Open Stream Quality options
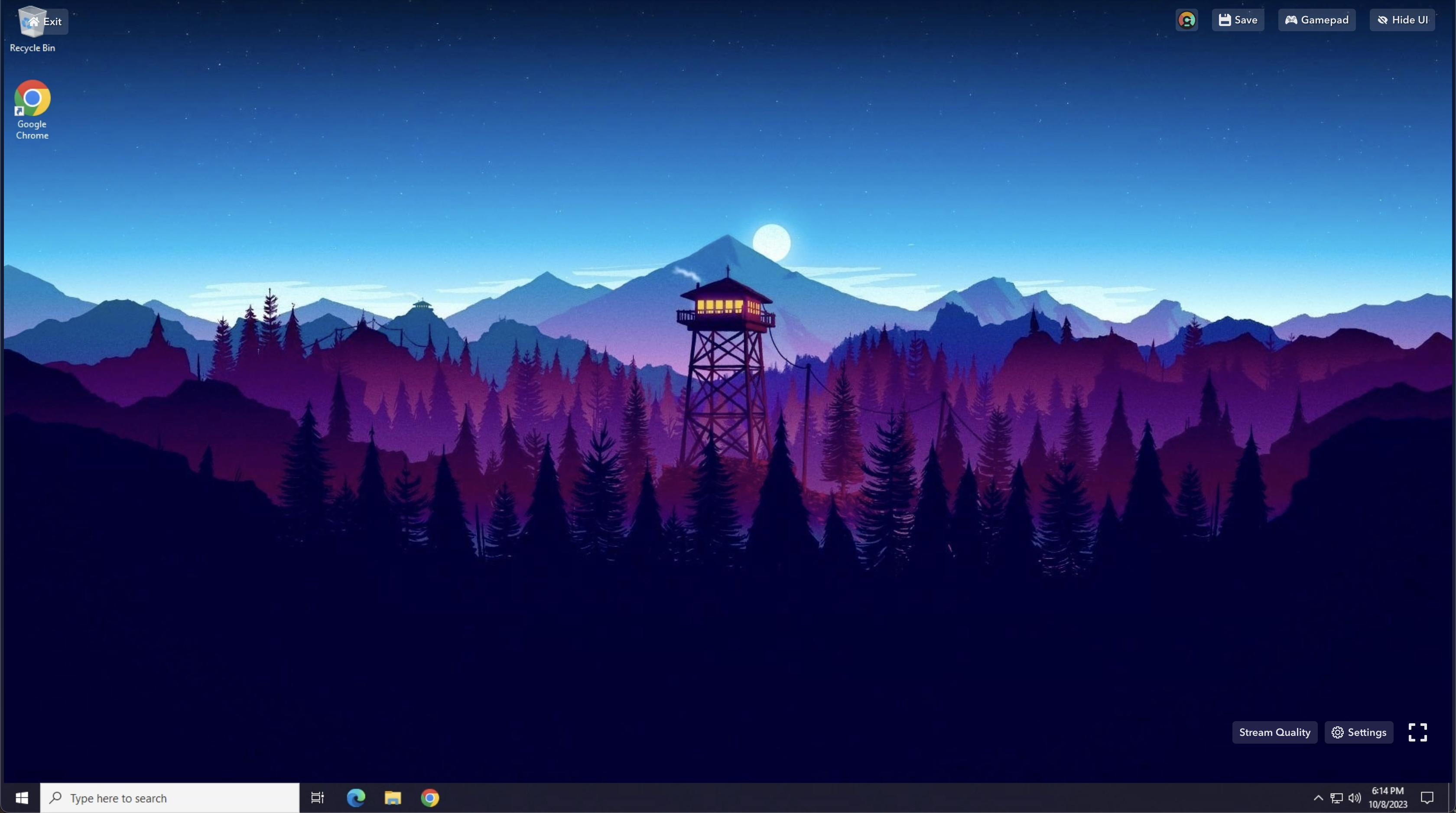 (1274, 732)
